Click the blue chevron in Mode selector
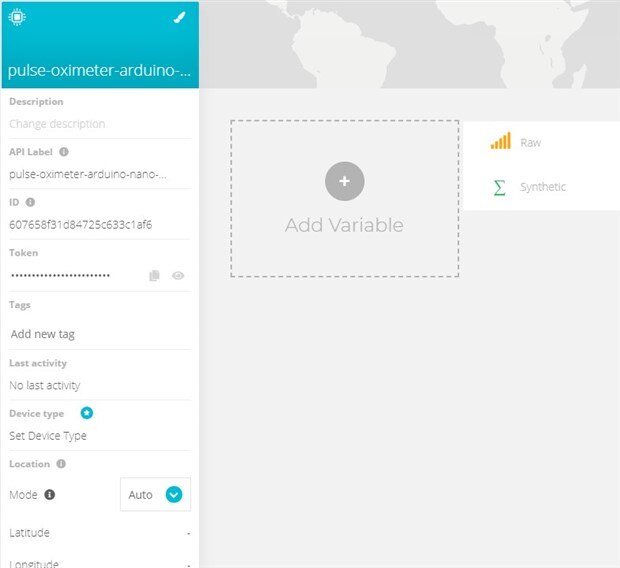 (174, 494)
